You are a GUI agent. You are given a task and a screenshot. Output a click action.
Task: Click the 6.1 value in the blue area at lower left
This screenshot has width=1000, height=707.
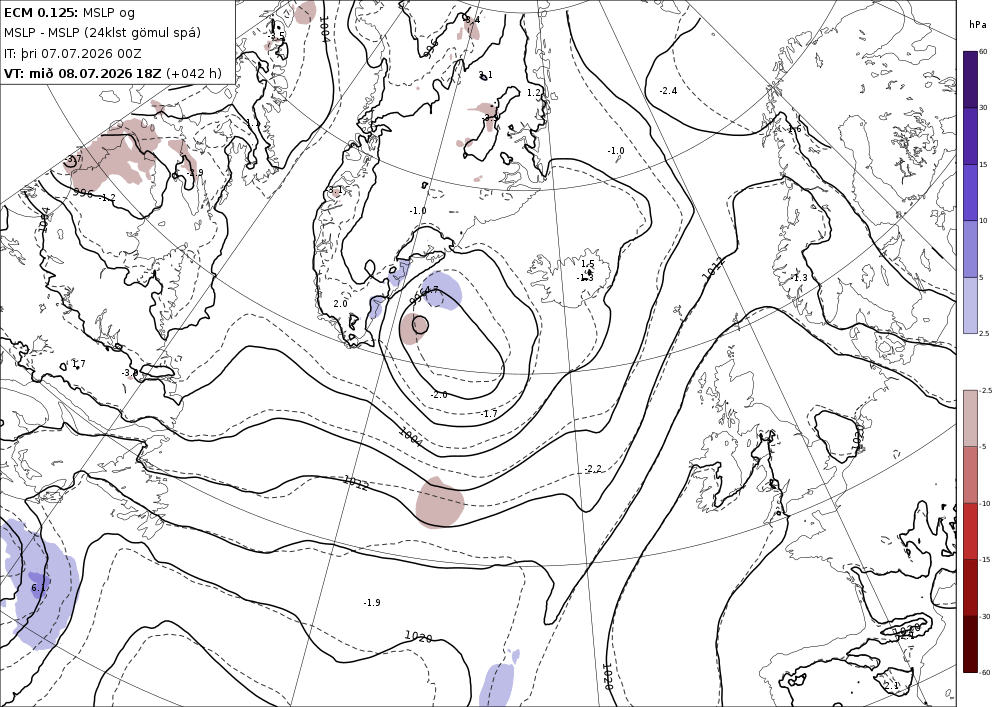coord(38,588)
